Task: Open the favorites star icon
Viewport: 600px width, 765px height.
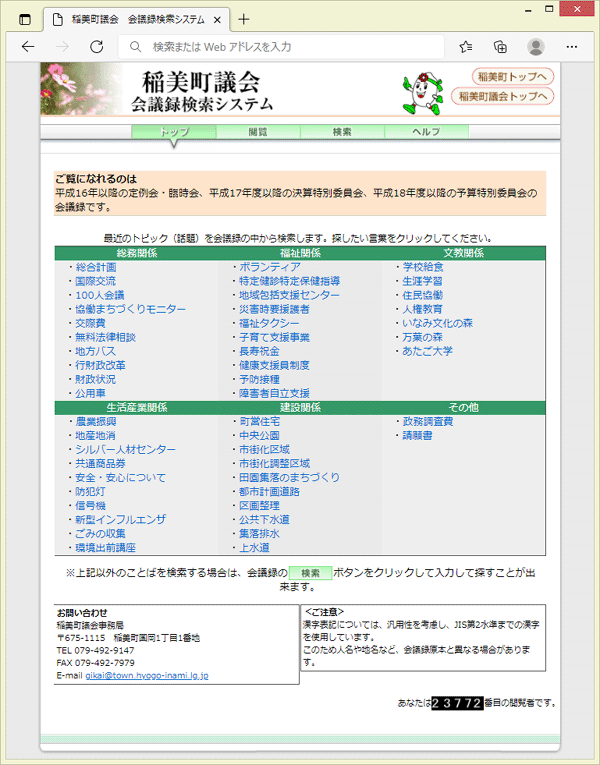Action: coord(466,47)
